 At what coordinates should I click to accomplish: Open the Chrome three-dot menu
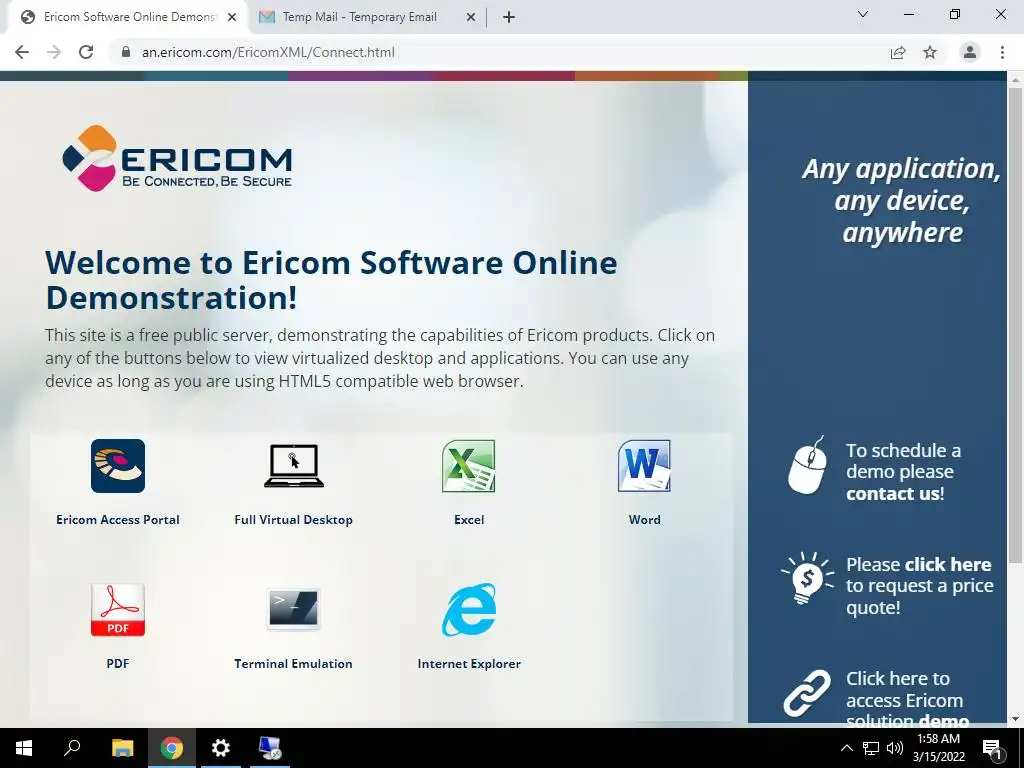(1002, 52)
